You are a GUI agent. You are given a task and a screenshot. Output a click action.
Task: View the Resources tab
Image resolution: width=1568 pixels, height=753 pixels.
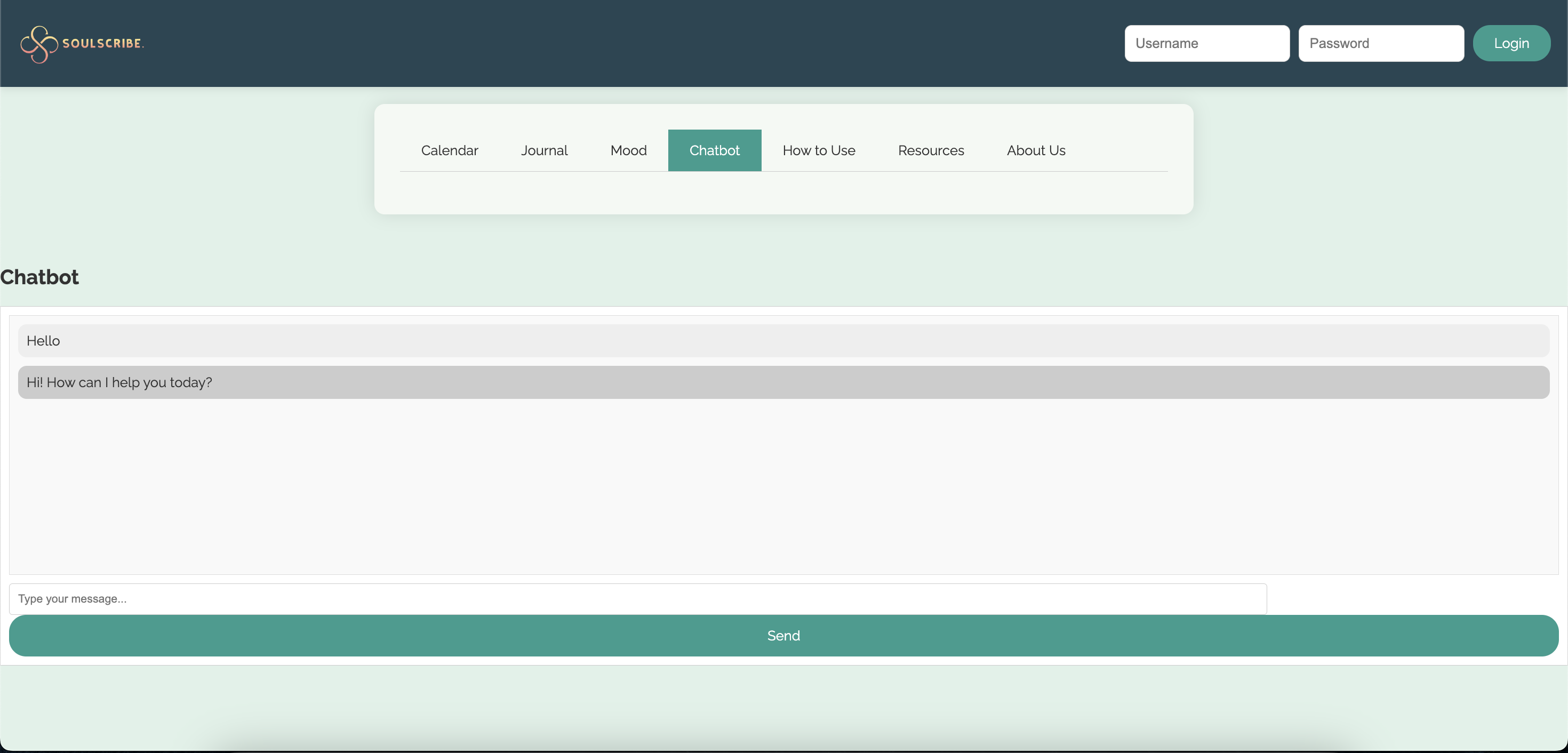[930, 150]
